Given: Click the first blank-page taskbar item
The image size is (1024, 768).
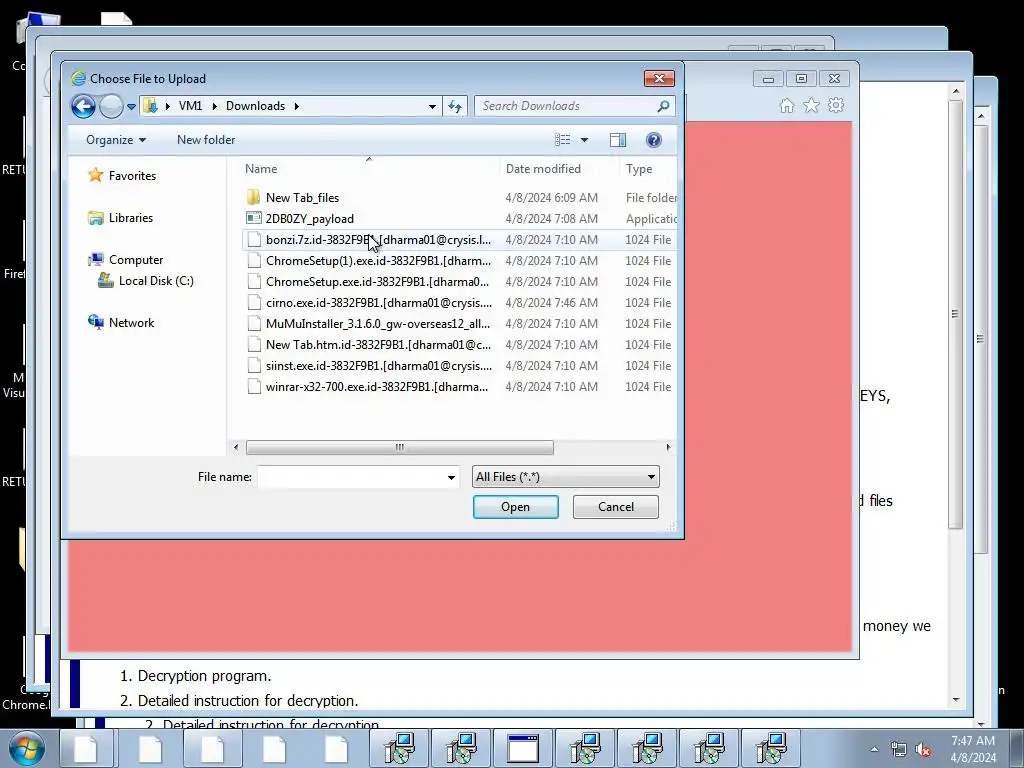Looking at the screenshot, I should point(88,748).
